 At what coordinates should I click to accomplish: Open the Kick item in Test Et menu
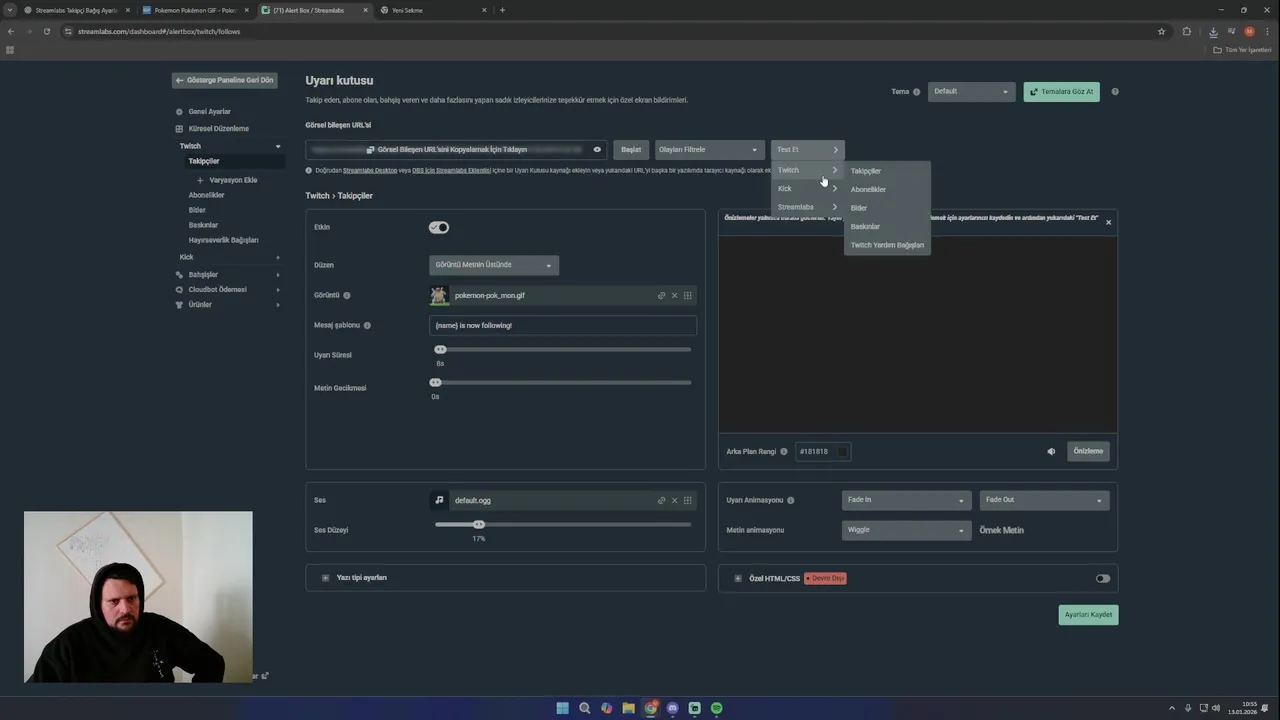tap(807, 189)
